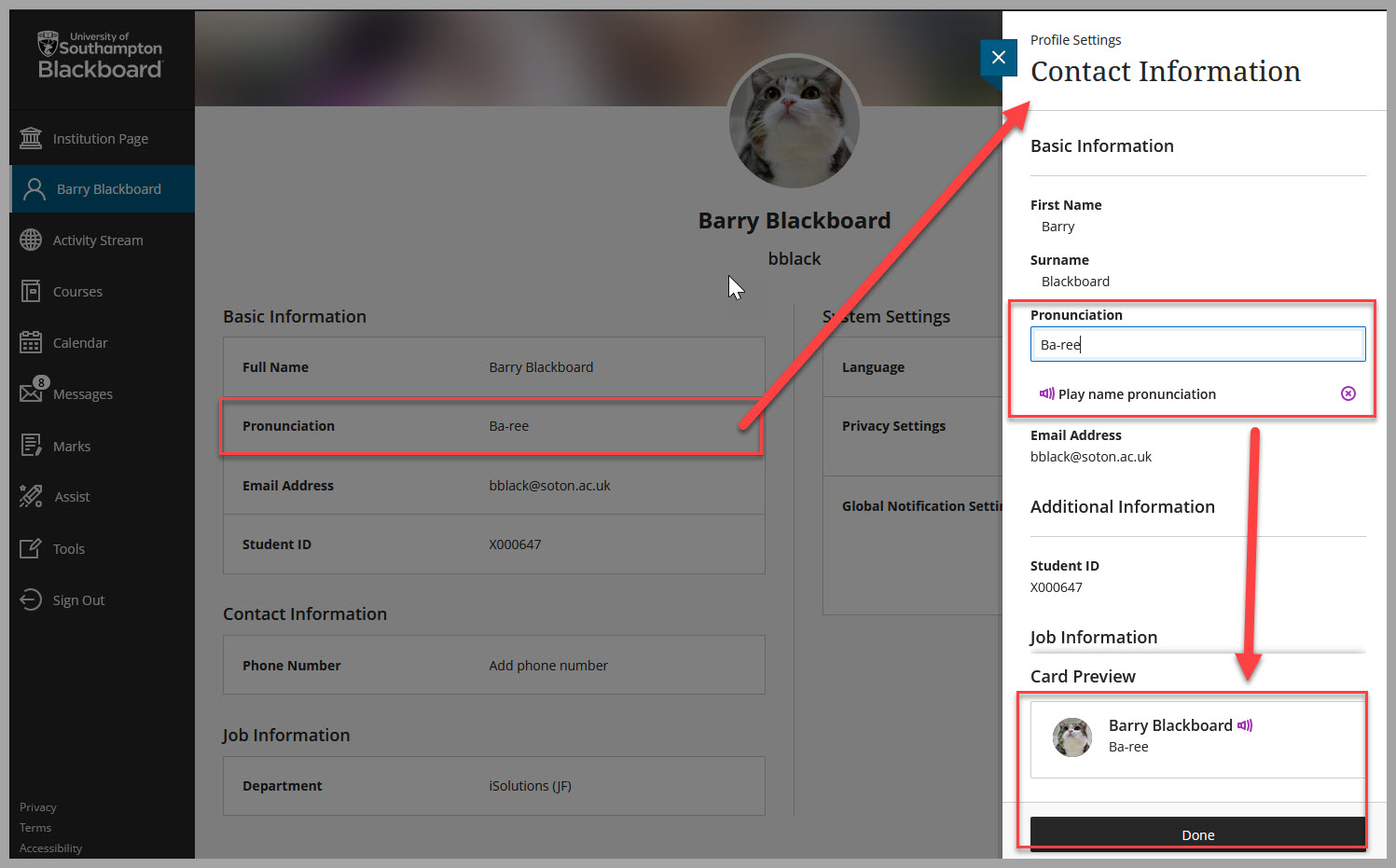Click the cat profile picture avatar
Image resolution: width=1396 pixels, height=868 pixels.
click(x=794, y=121)
